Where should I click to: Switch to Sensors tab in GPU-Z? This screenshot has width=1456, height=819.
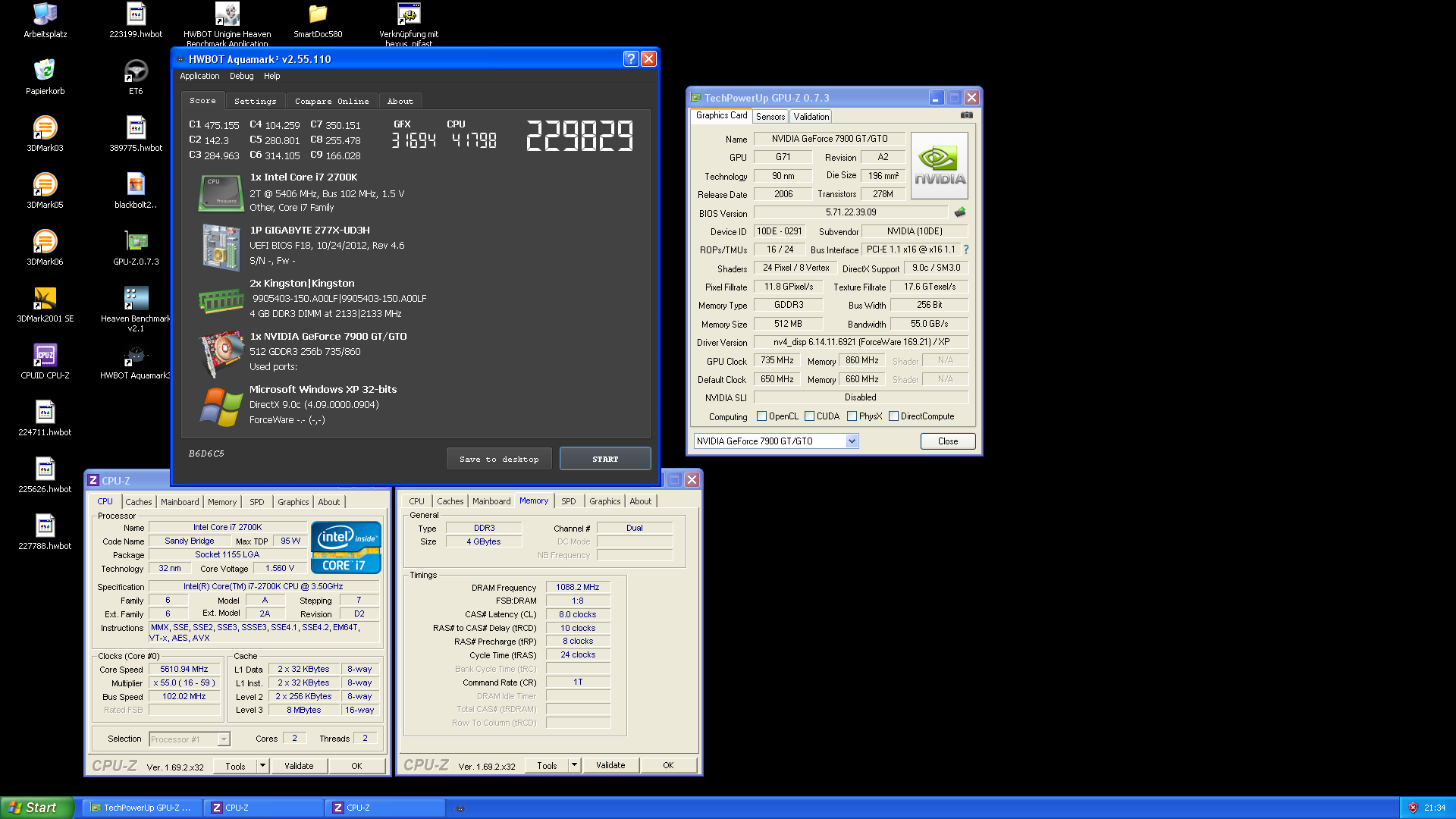click(x=770, y=117)
